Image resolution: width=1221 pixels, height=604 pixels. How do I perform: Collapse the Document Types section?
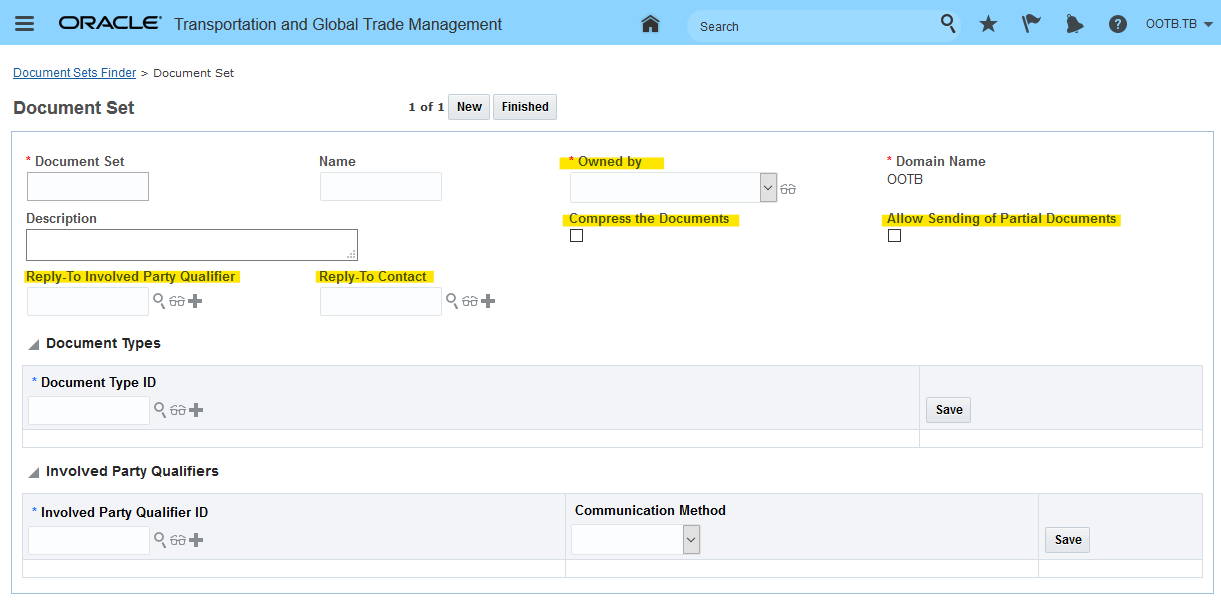(x=34, y=345)
